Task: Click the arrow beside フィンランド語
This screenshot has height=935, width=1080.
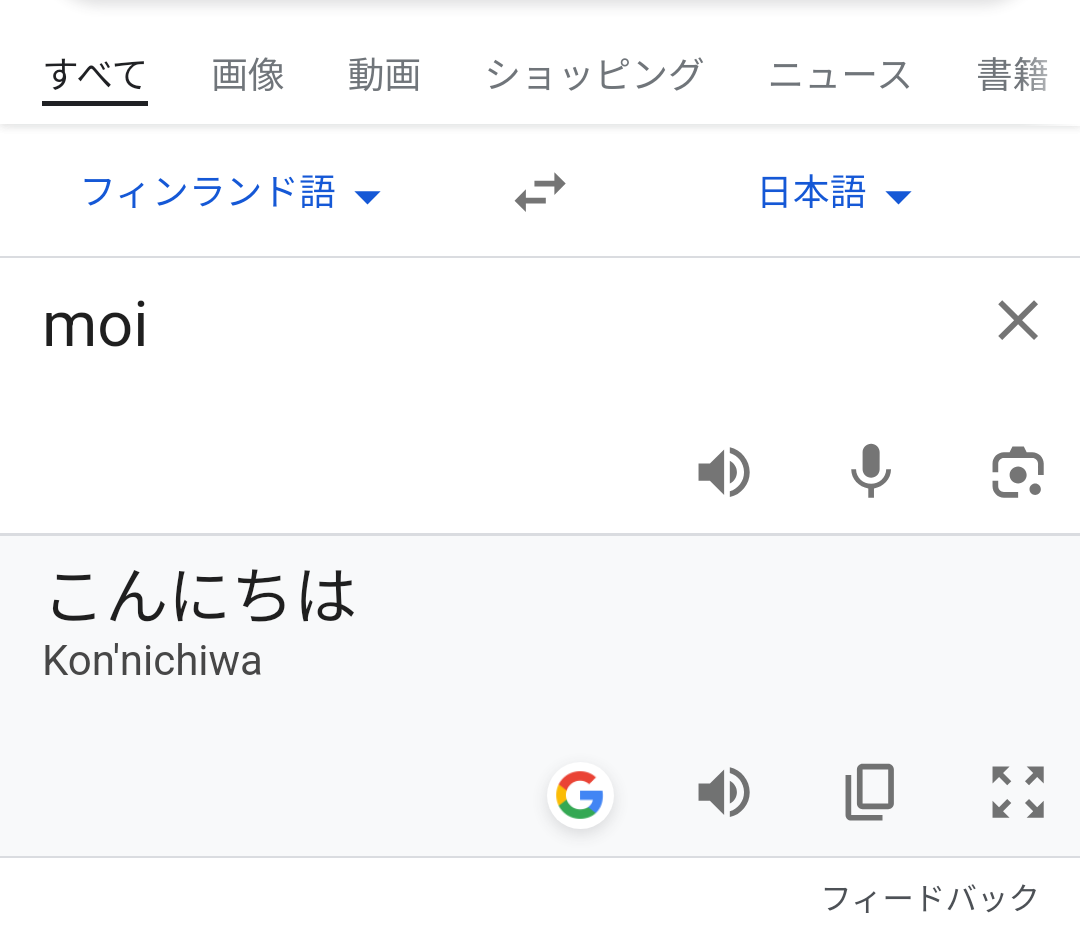Action: (368, 197)
